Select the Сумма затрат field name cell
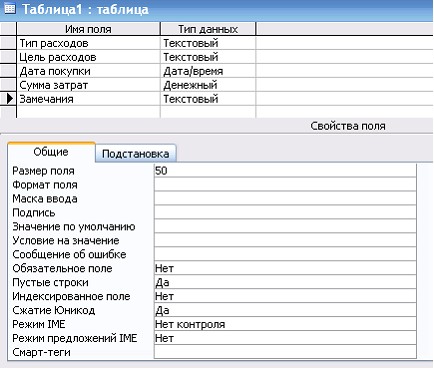The width and height of the screenshot is (434, 369). tap(88, 85)
